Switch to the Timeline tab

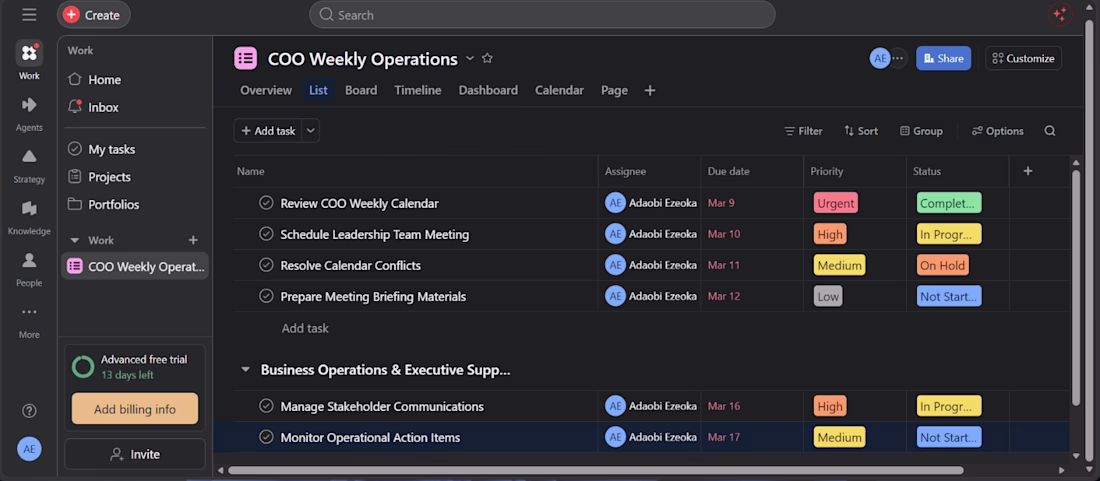(x=417, y=90)
